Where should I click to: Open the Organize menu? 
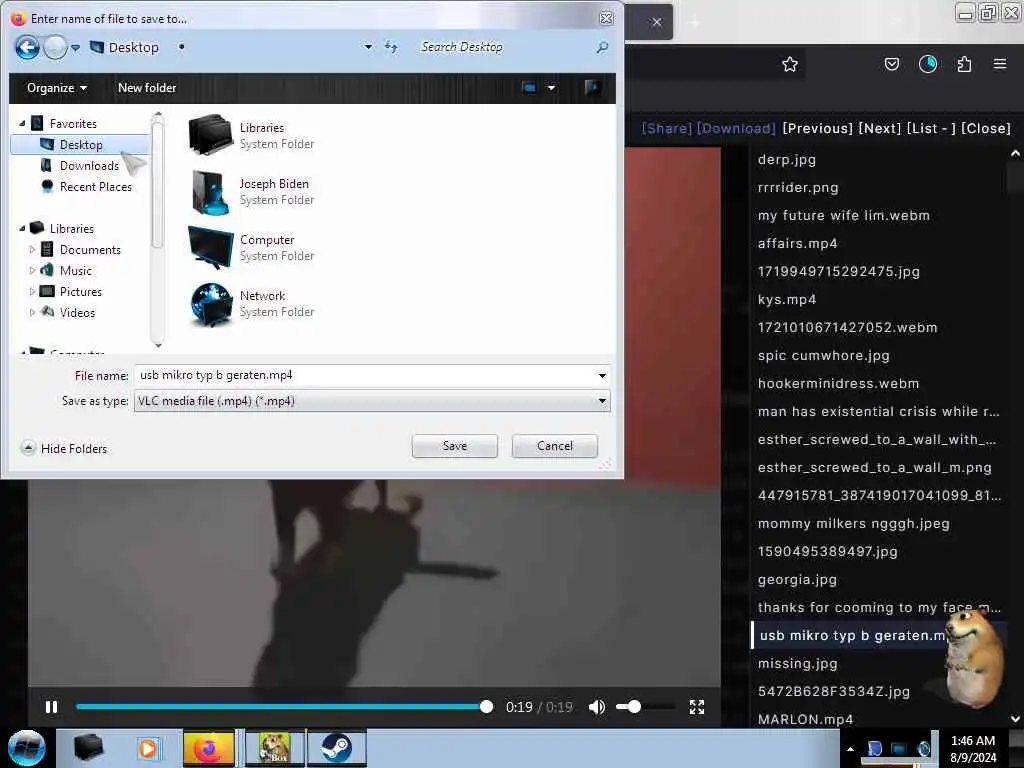[57, 88]
